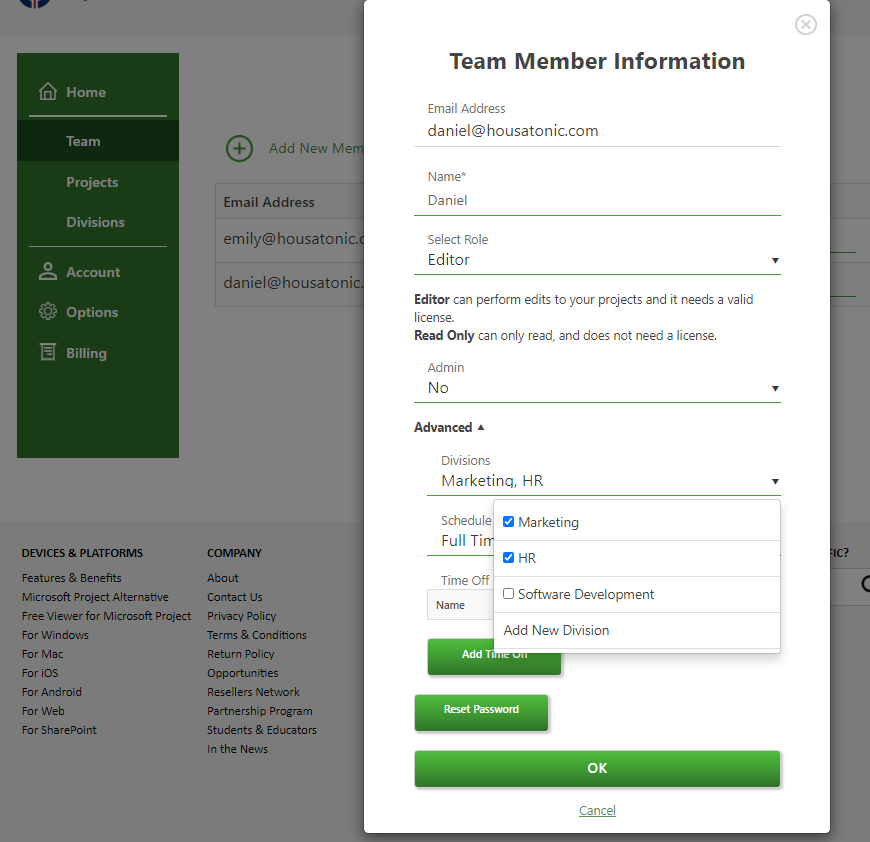Confirm changes with the OK button

(597, 768)
